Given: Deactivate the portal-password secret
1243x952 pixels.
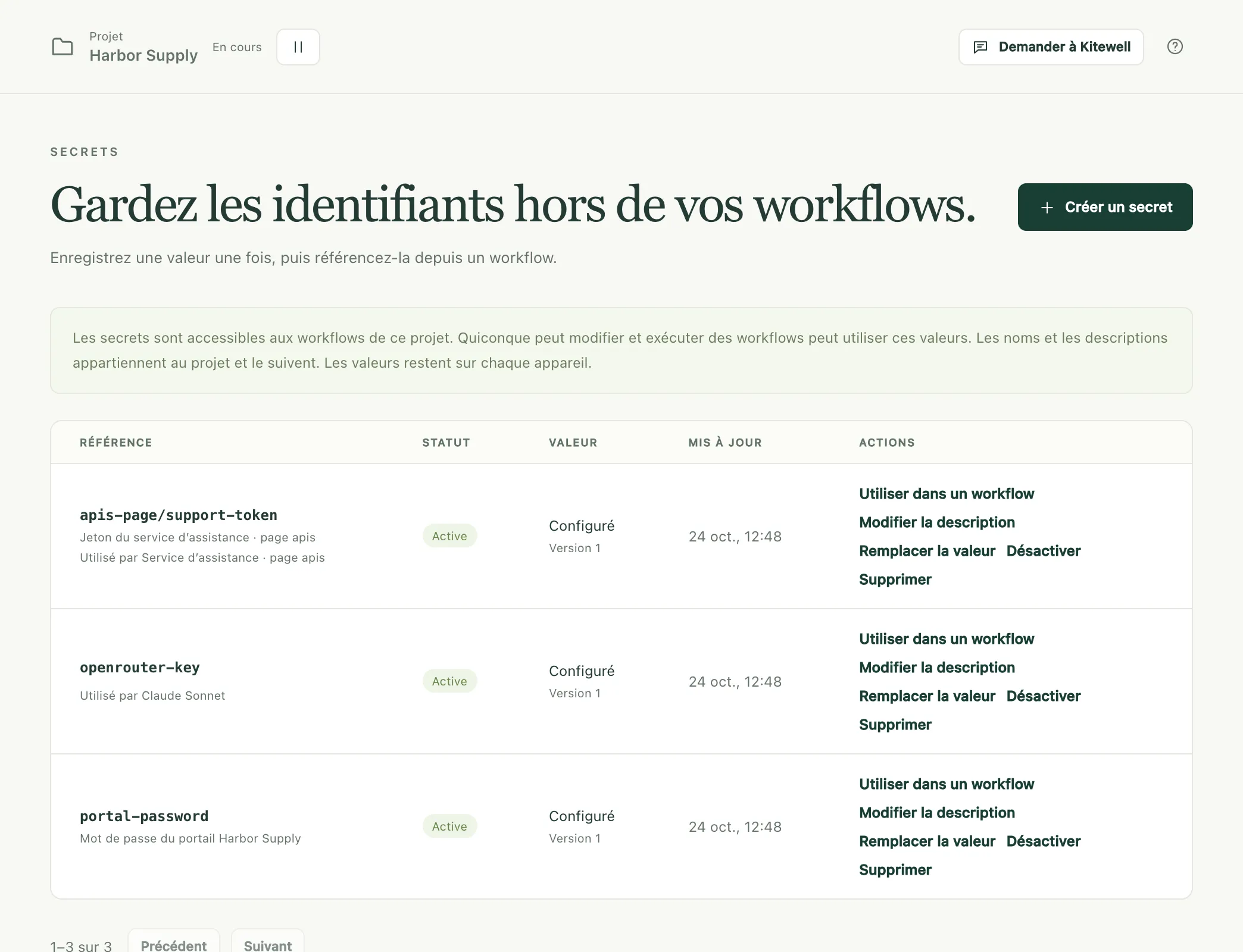Looking at the screenshot, I should [1043, 841].
